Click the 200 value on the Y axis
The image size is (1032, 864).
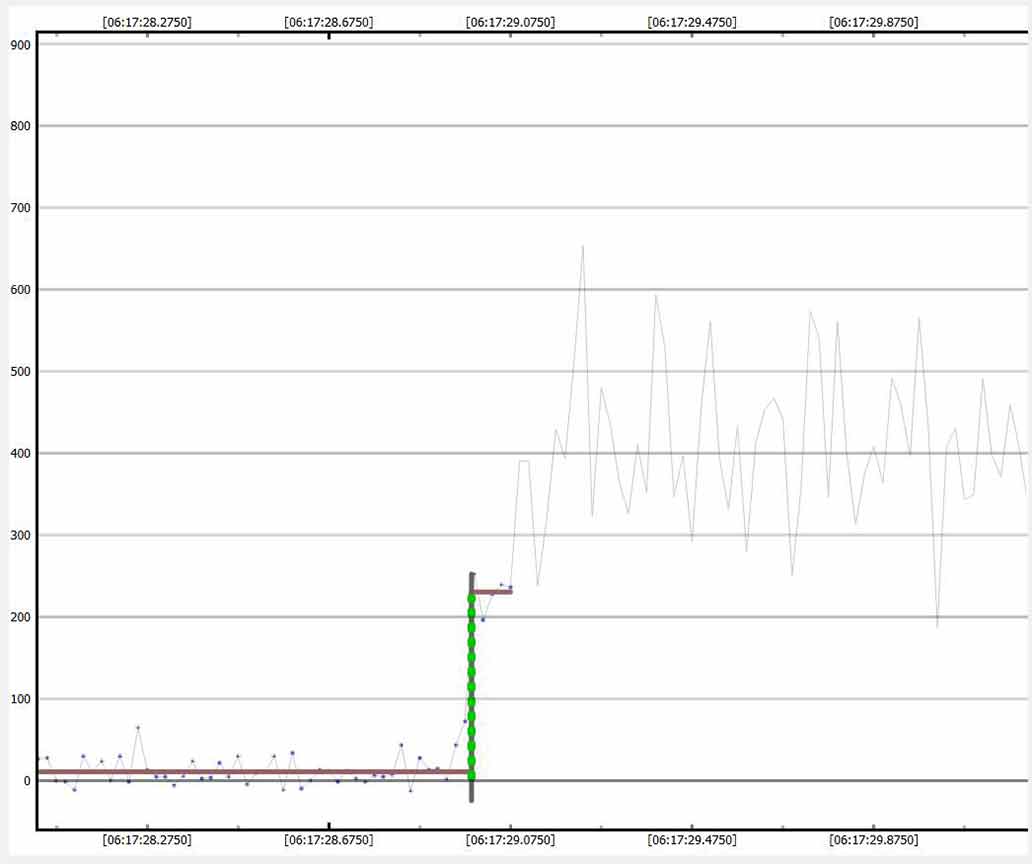coord(19,617)
